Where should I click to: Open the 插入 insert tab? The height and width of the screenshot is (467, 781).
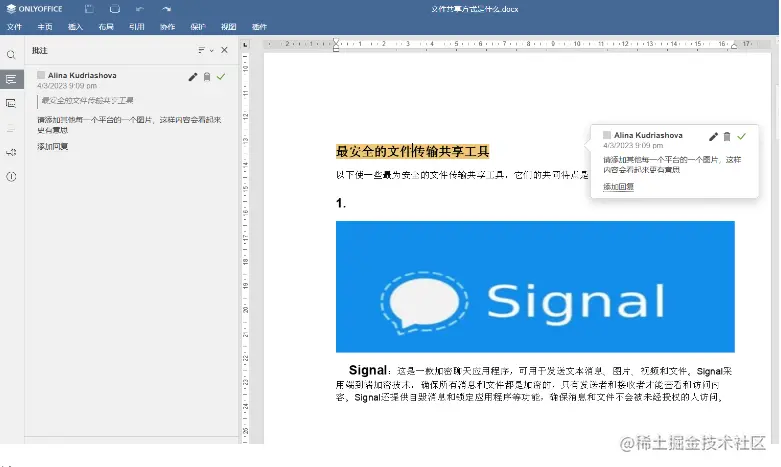75,27
